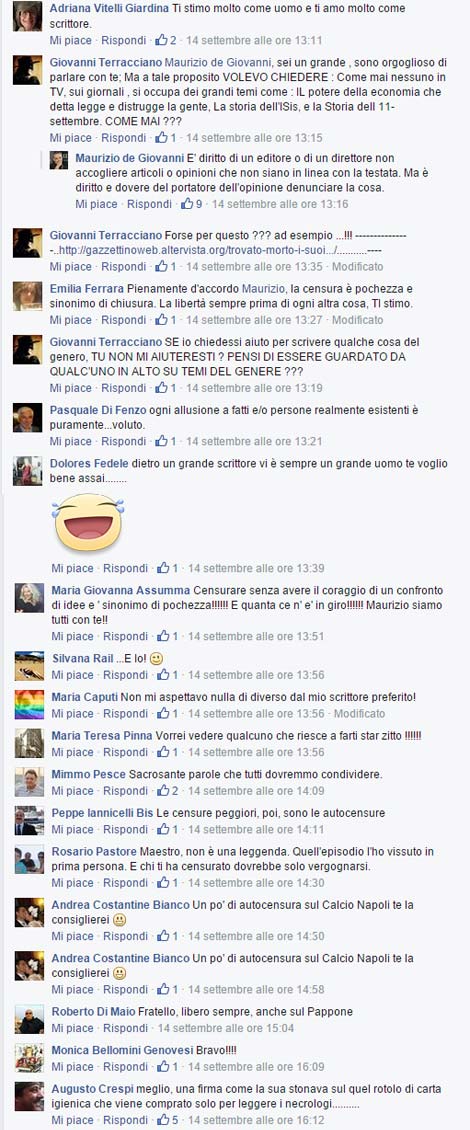The height and width of the screenshot is (1130, 470).
Task: Reply to Pasquale Di Fenzo's comment via Rispondi
Action: click(123, 441)
